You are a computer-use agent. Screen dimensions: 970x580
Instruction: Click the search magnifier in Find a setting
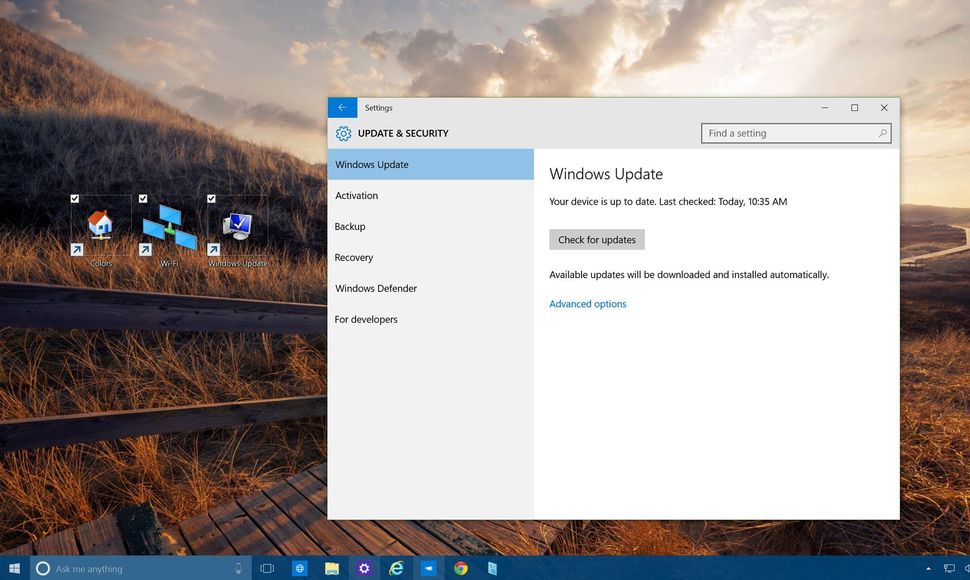[881, 133]
